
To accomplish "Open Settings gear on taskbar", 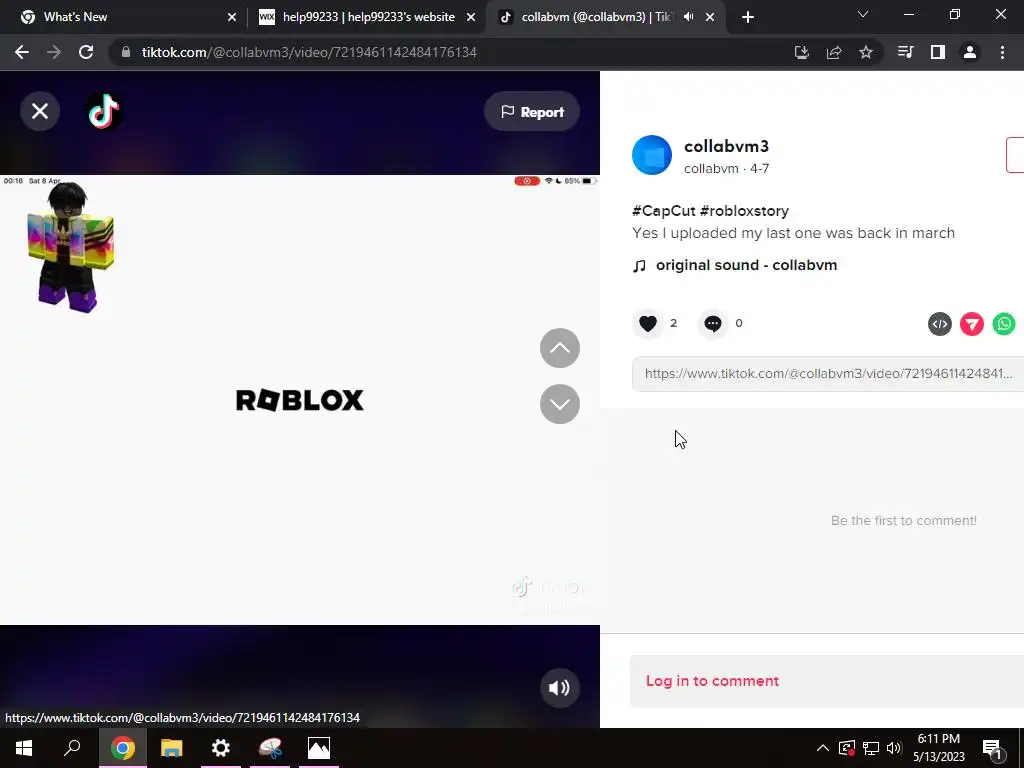I will [221, 748].
